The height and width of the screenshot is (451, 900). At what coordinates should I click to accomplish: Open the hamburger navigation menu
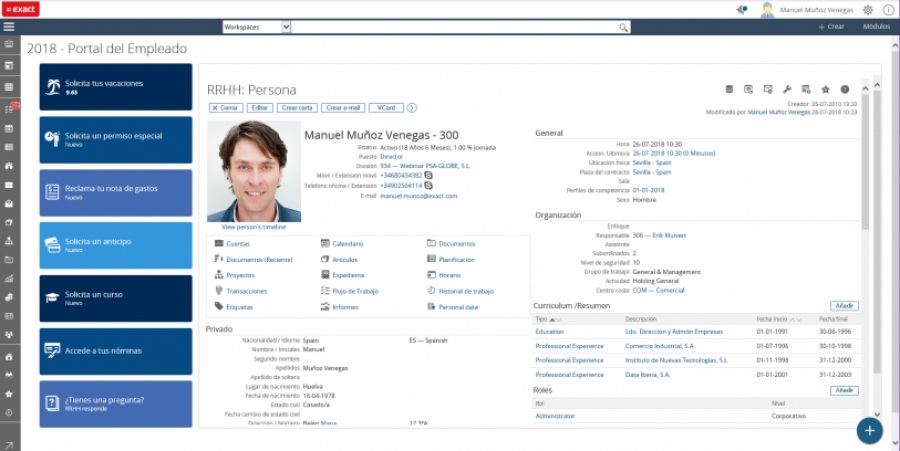[9, 27]
